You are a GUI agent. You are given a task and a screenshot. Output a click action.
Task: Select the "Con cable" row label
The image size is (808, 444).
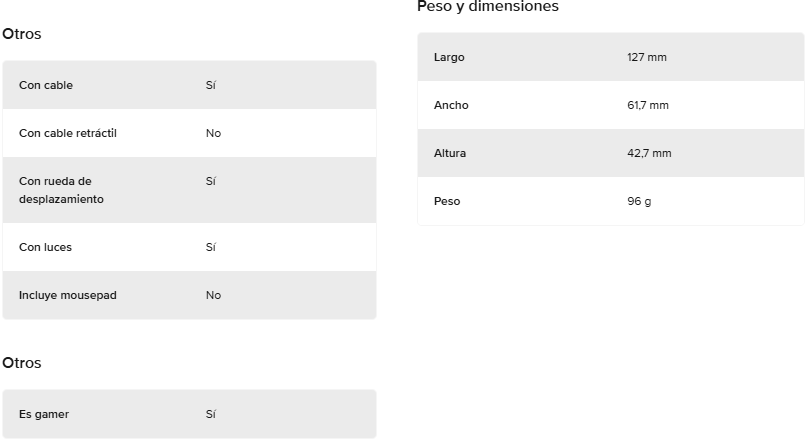tap(46, 85)
